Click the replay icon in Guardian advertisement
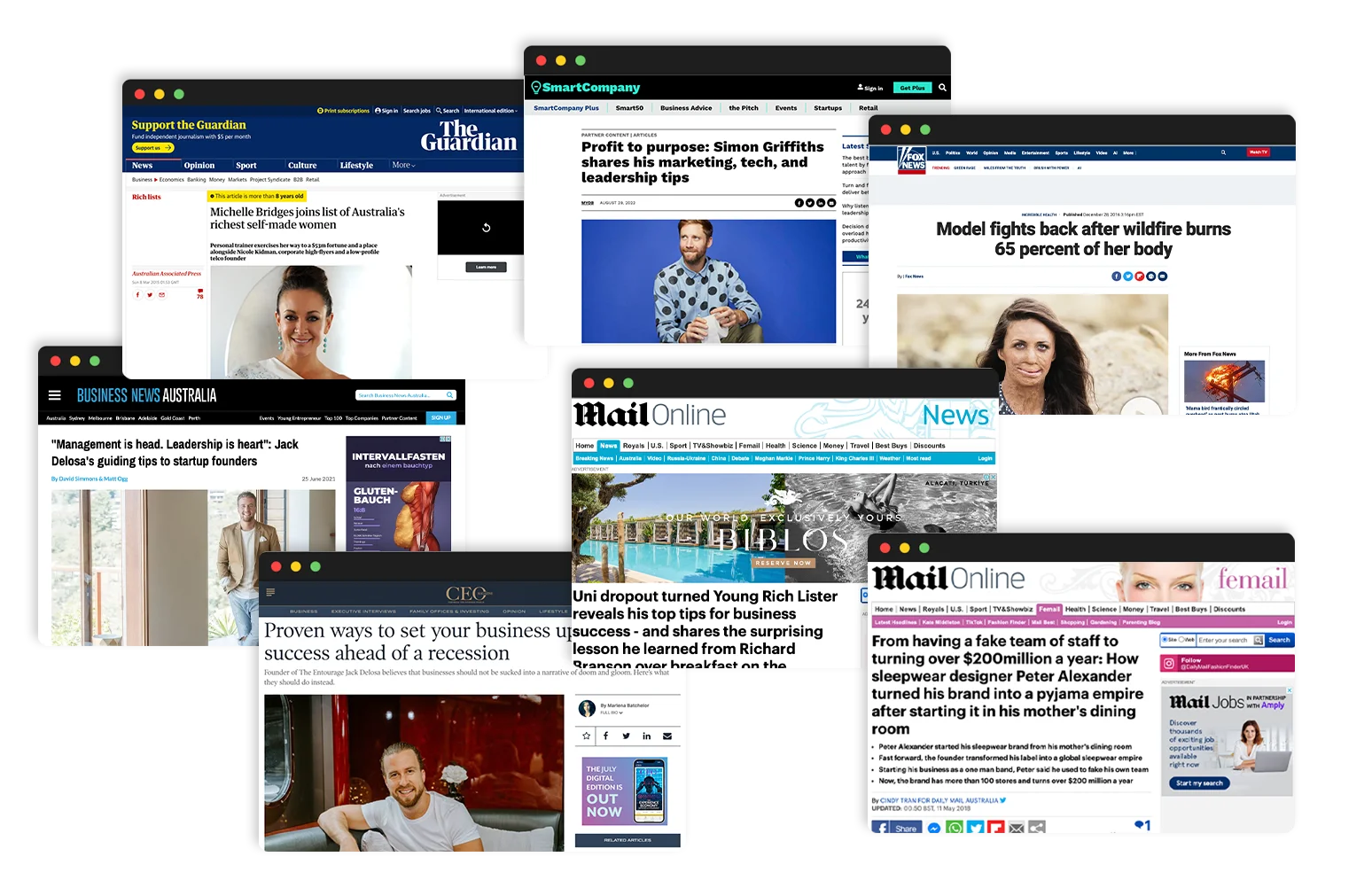The height and width of the screenshot is (888, 1372). pyautogui.click(x=486, y=228)
